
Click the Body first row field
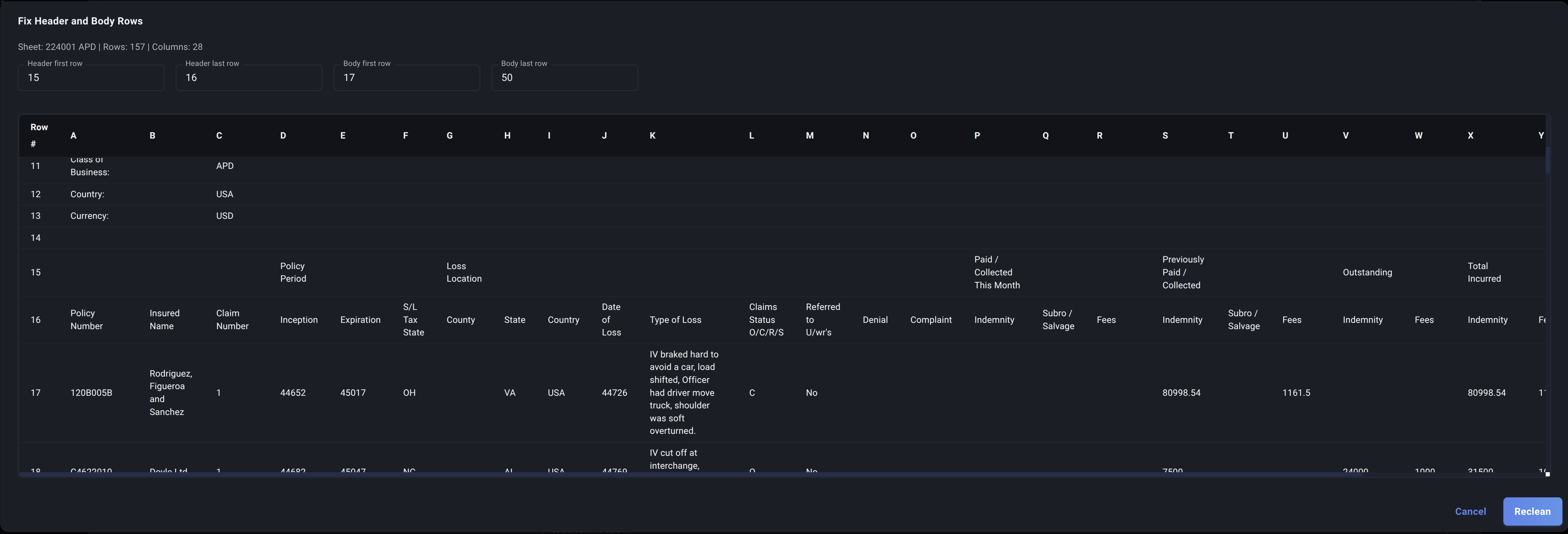tap(406, 78)
